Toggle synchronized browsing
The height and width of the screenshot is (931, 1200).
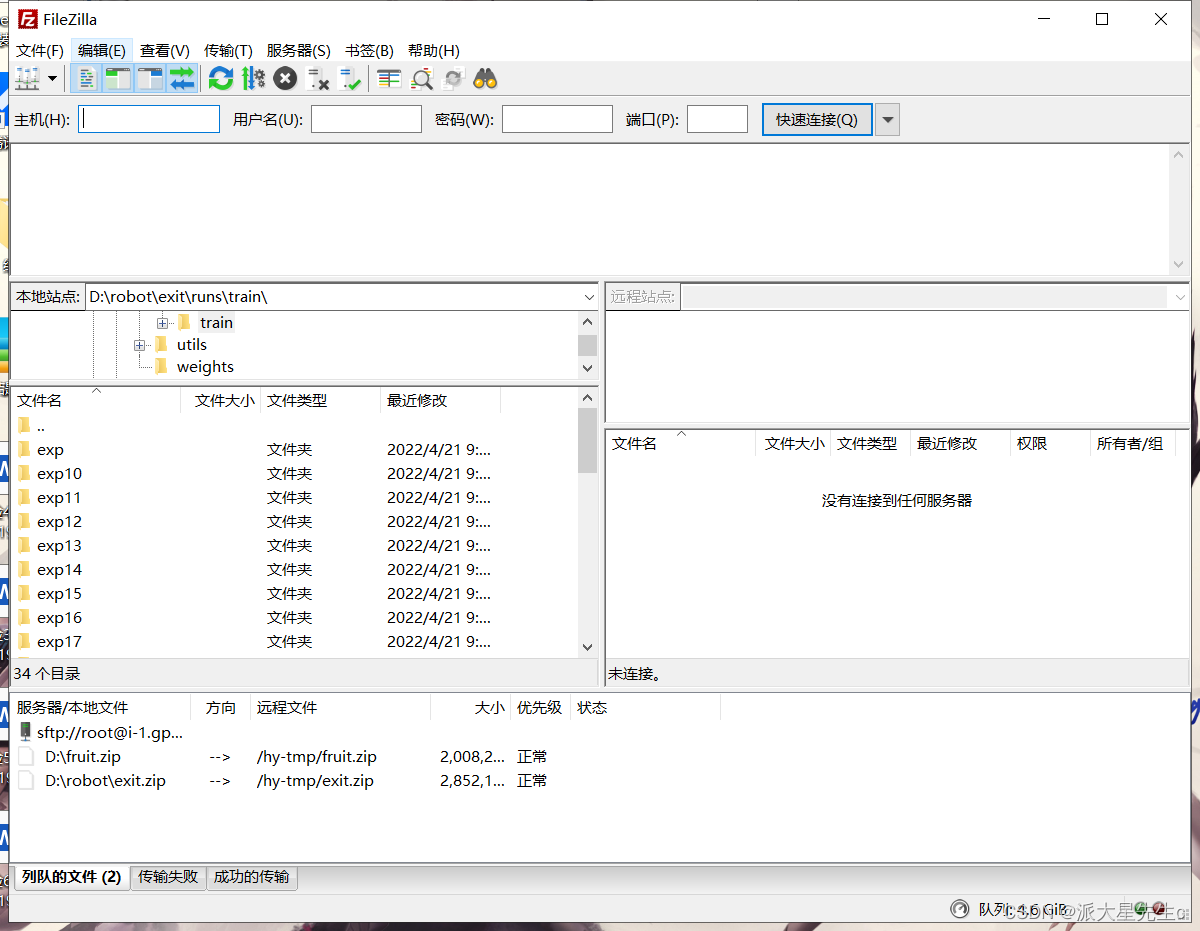pos(454,79)
